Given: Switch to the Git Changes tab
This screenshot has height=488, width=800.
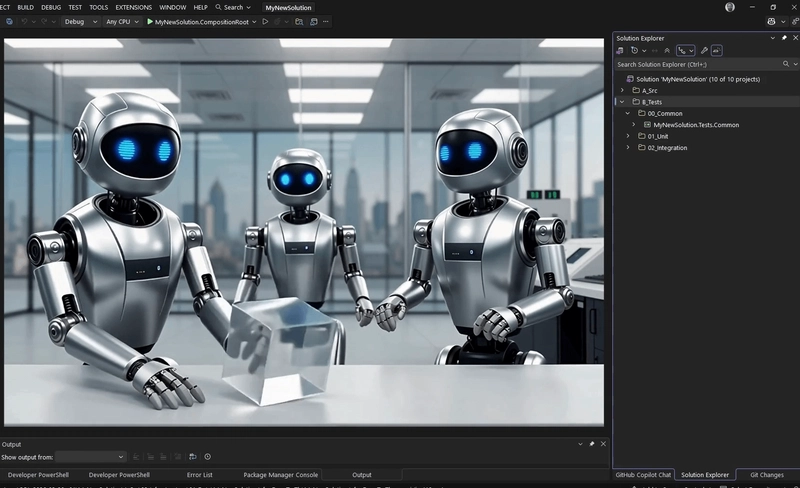Looking at the screenshot, I should (766, 475).
